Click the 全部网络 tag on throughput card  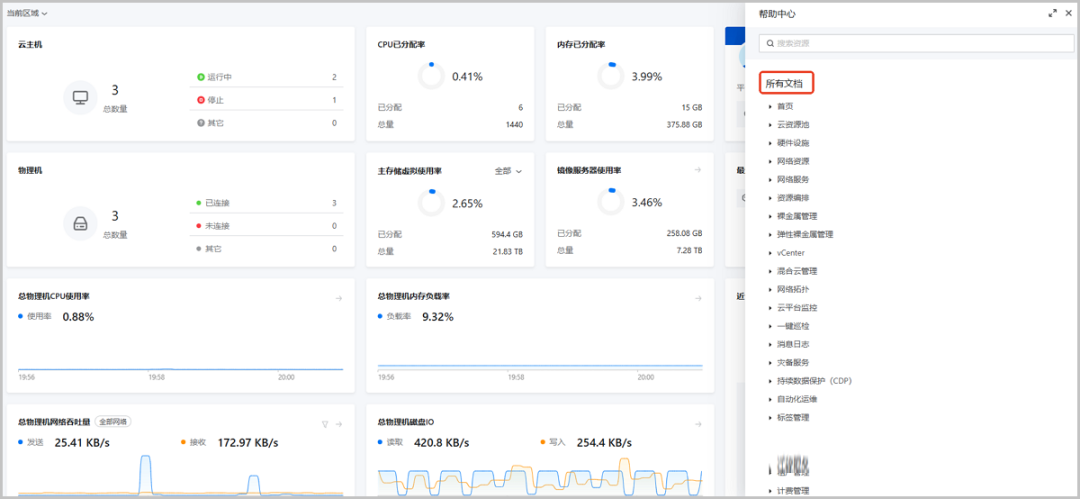113,422
